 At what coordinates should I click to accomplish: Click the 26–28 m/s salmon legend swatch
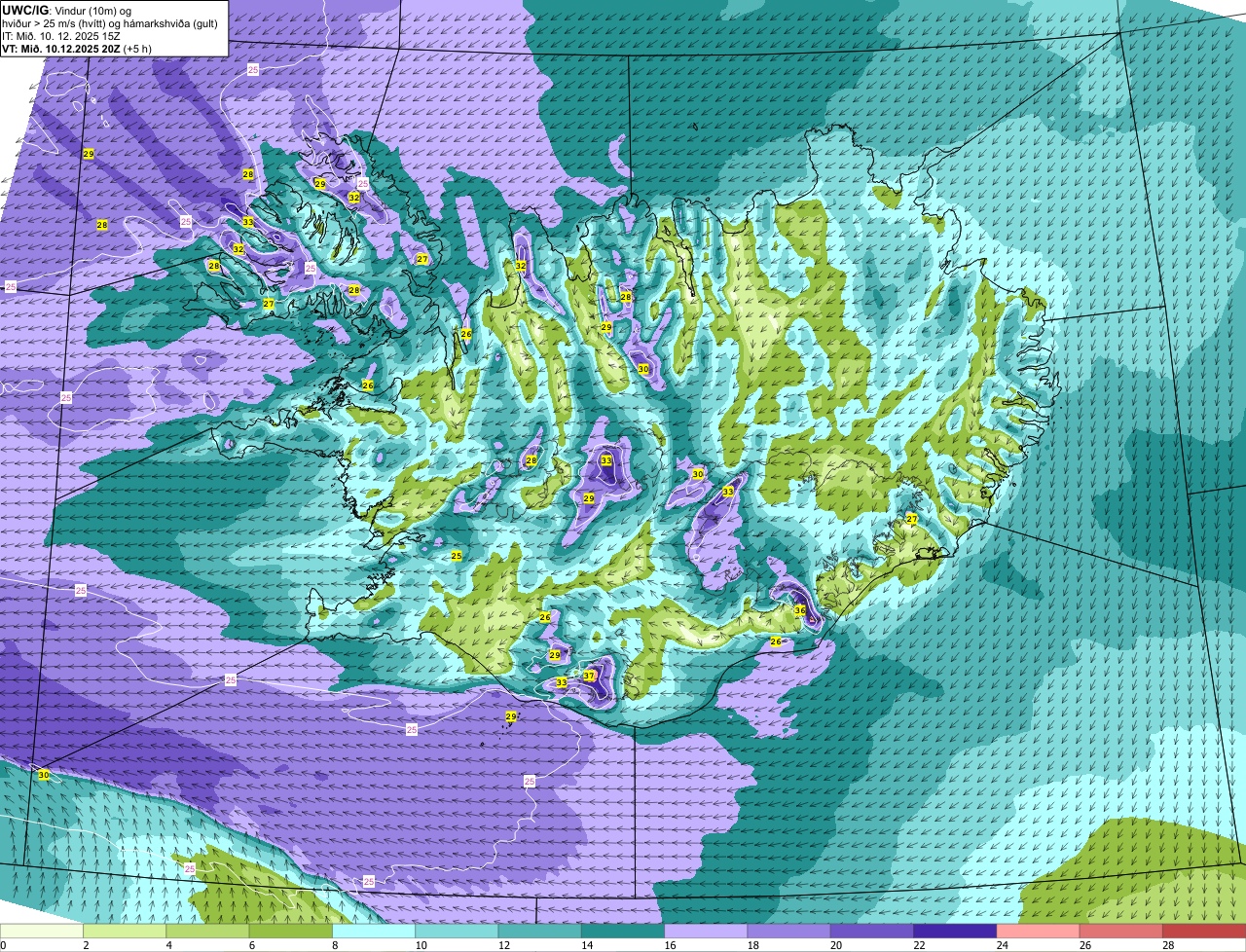click(x=1122, y=931)
